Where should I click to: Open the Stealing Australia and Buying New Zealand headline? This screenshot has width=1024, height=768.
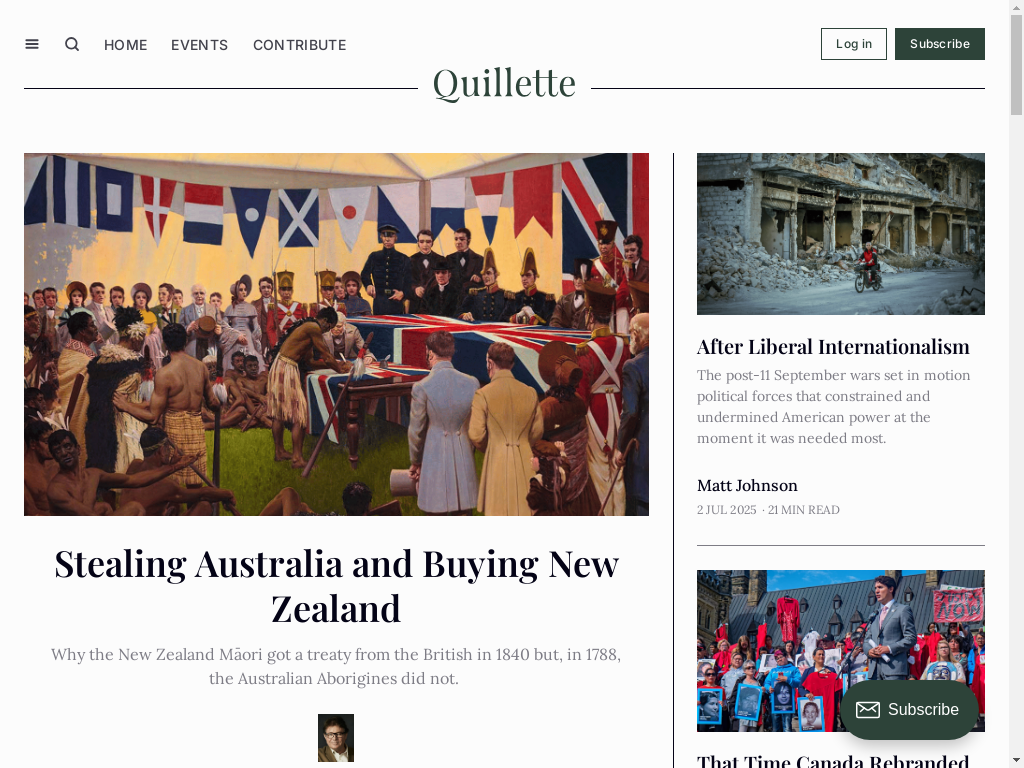336,586
